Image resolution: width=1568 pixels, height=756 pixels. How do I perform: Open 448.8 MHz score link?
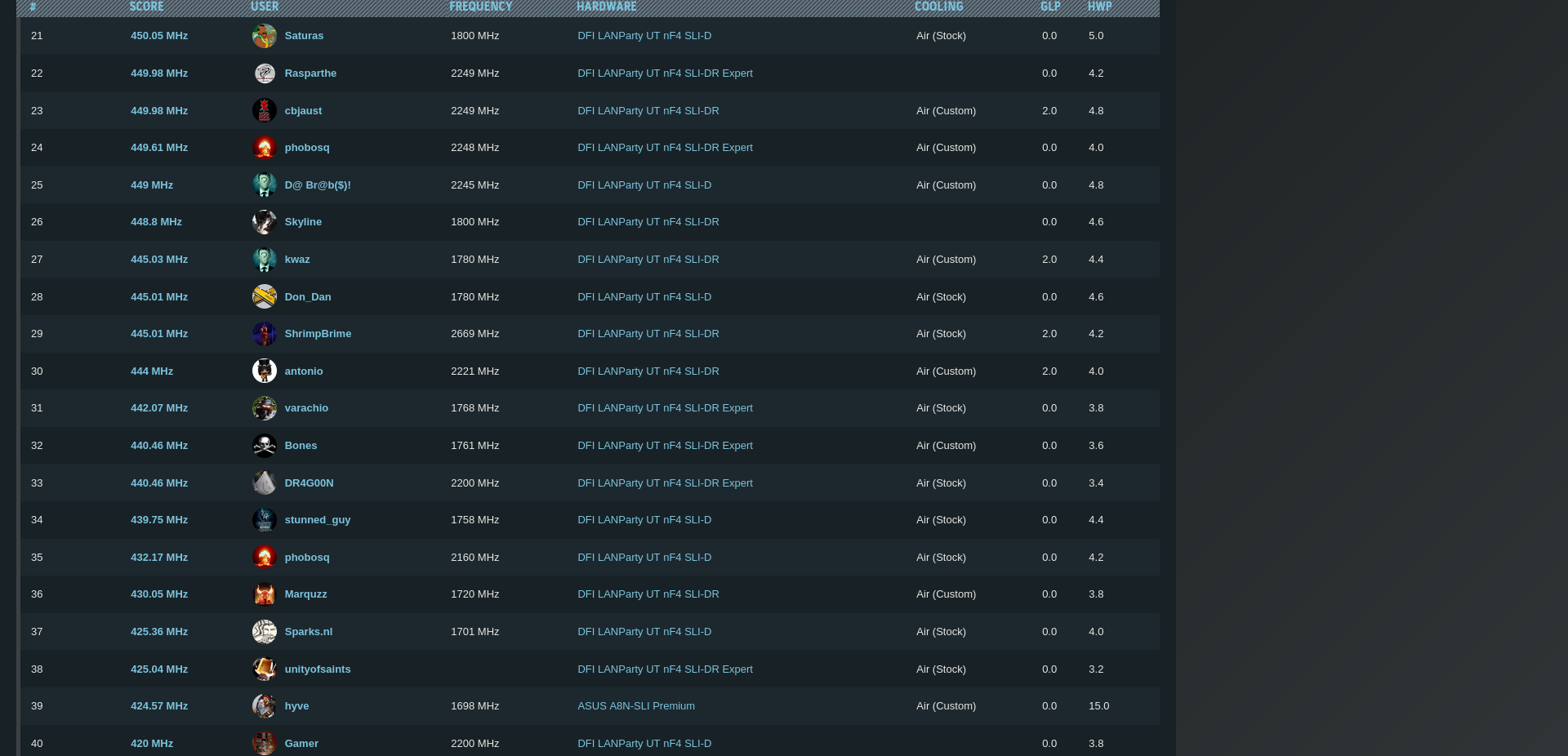pyautogui.click(x=156, y=222)
